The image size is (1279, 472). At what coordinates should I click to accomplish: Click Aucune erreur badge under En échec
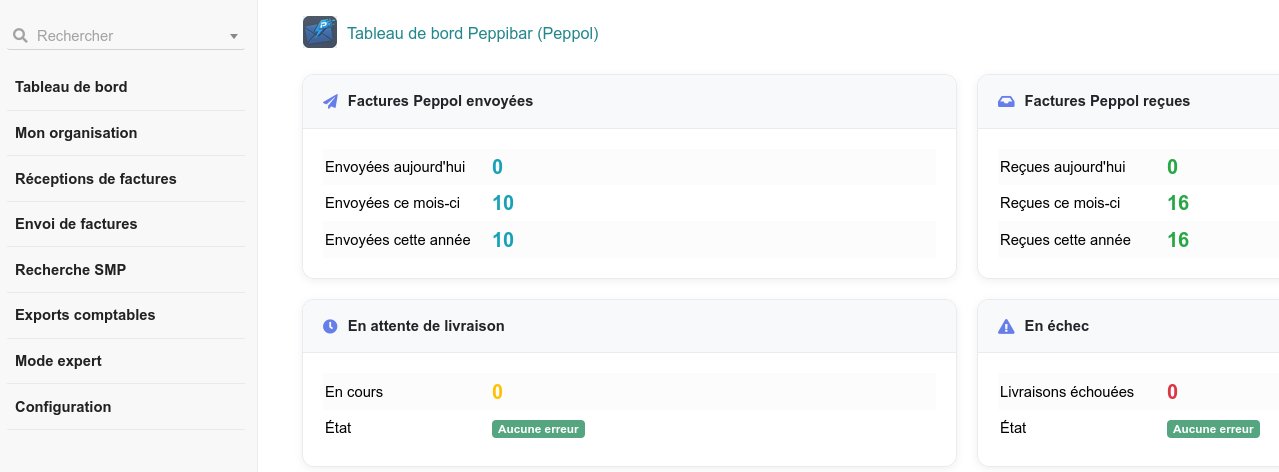[1213, 429]
